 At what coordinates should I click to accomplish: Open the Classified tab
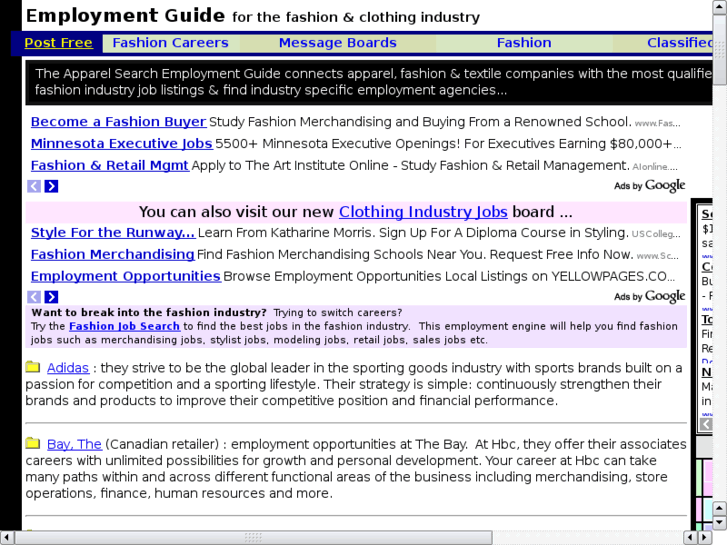(x=680, y=43)
